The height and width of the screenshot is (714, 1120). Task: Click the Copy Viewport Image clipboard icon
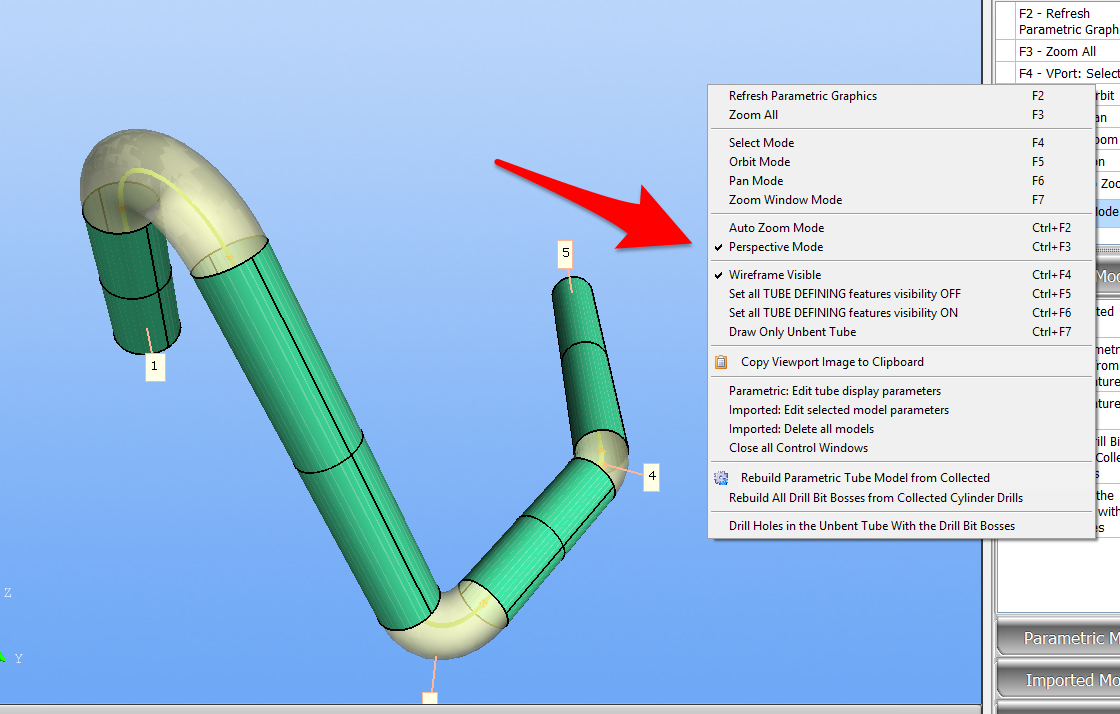pyautogui.click(x=720, y=362)
